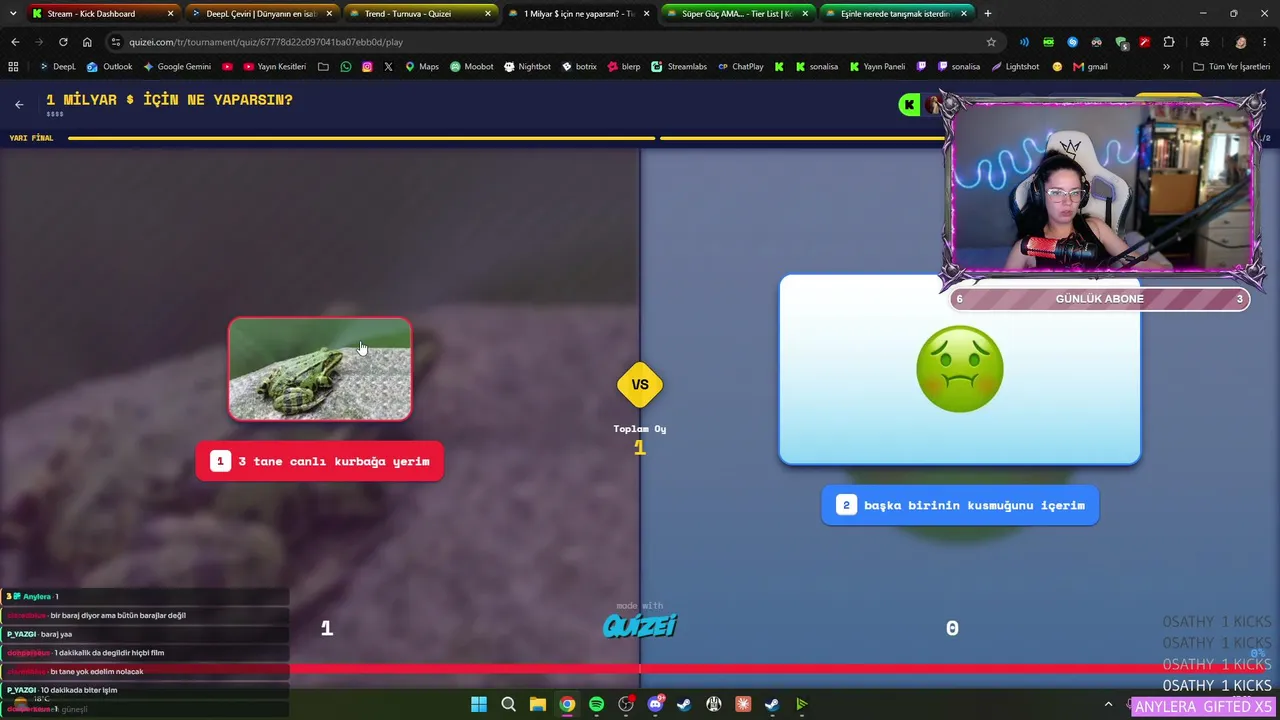
Task: Open the ChatPlay bookmark
Action: 741,67
